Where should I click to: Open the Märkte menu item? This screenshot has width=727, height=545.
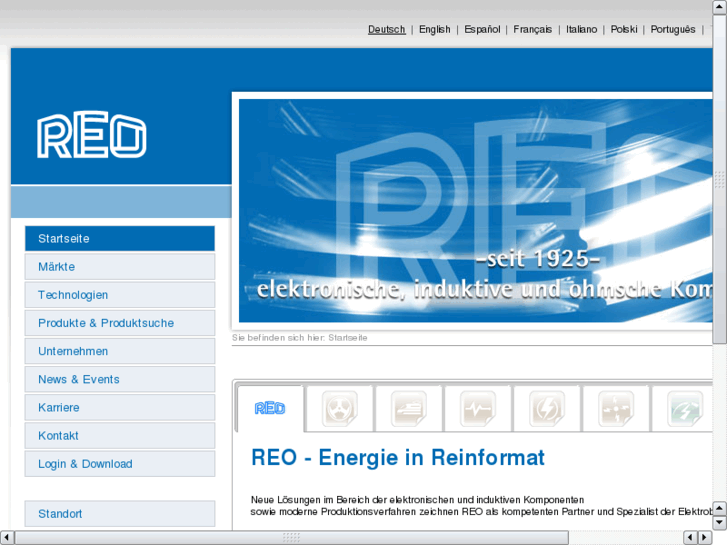click(120, 267)
